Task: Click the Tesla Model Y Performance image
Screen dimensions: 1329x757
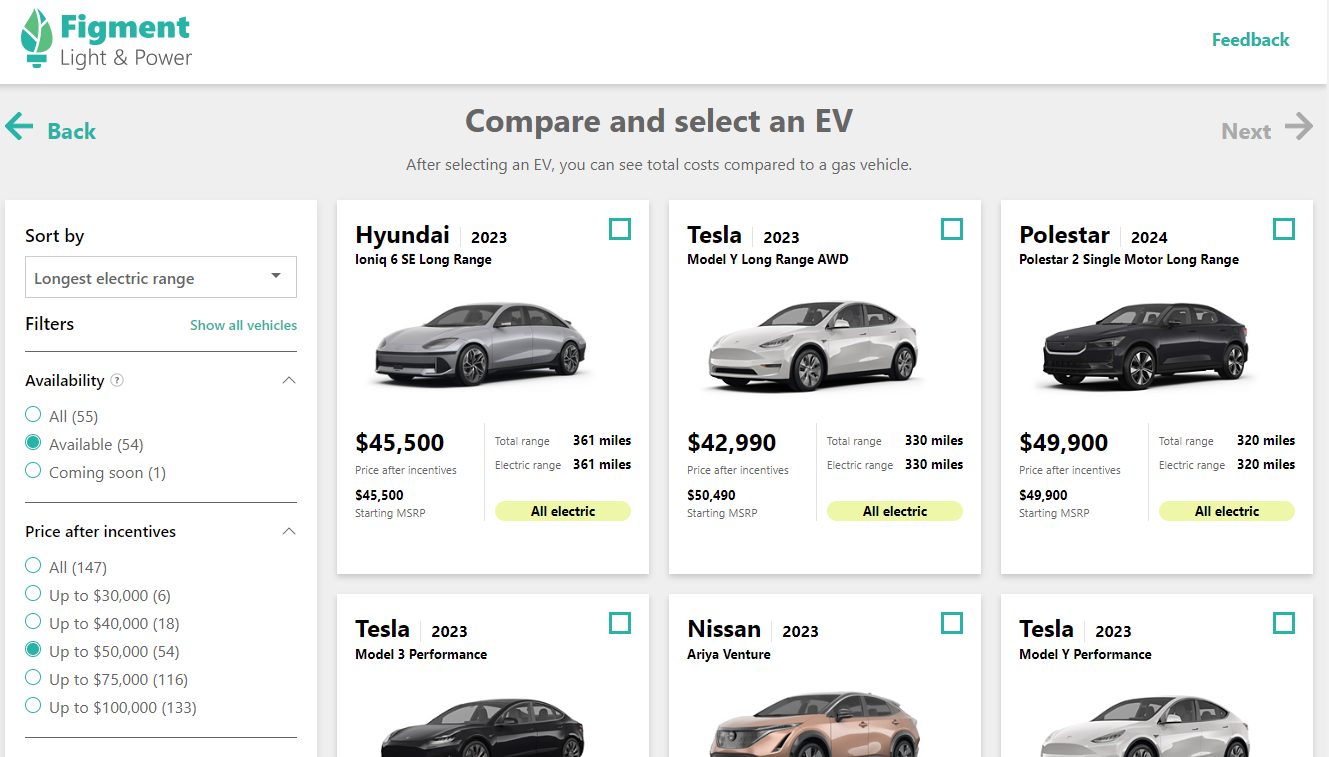Action: pyautogui.click(x=1146, y=725)
